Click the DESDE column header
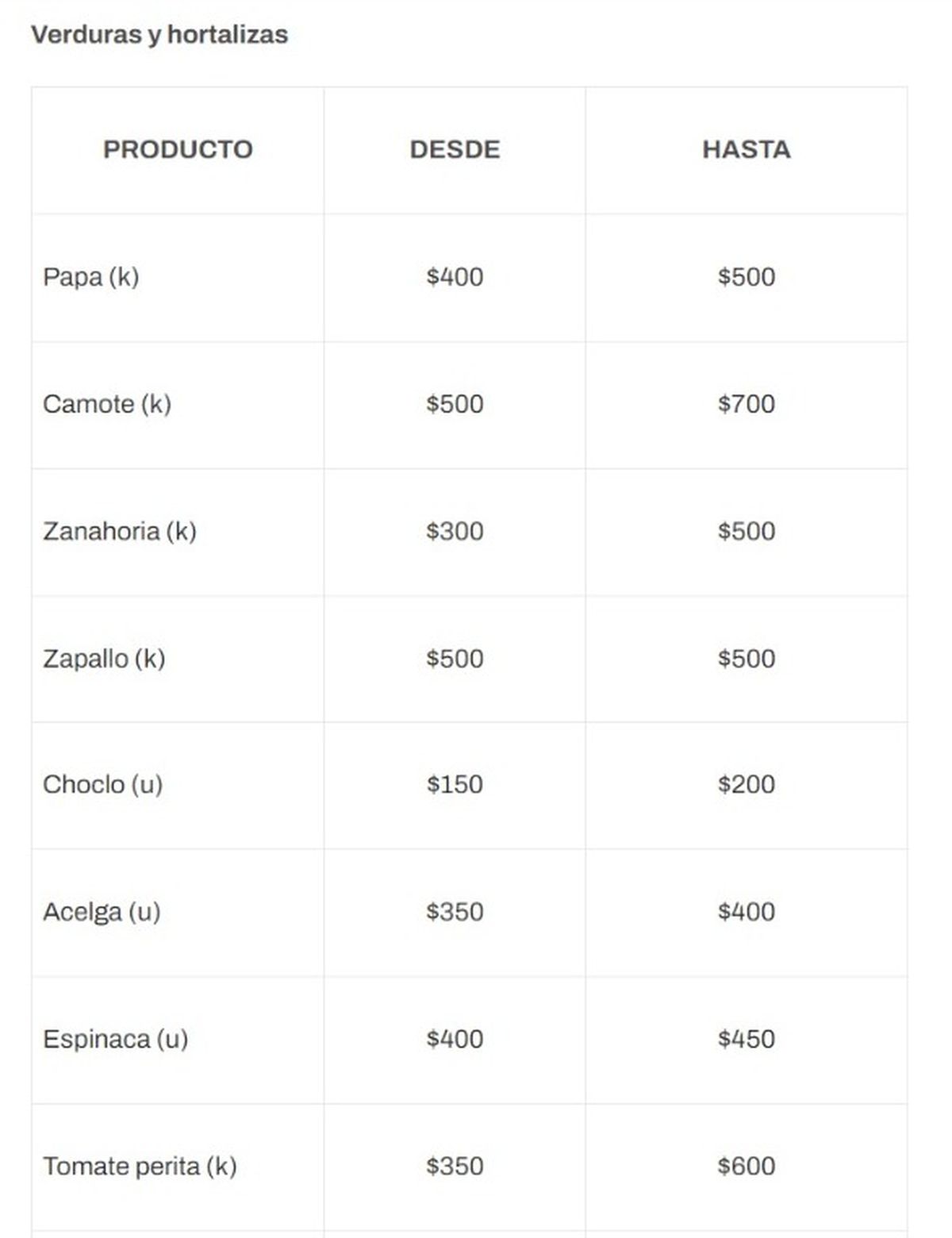The image size is (952, 1238). tap(455, 149)
